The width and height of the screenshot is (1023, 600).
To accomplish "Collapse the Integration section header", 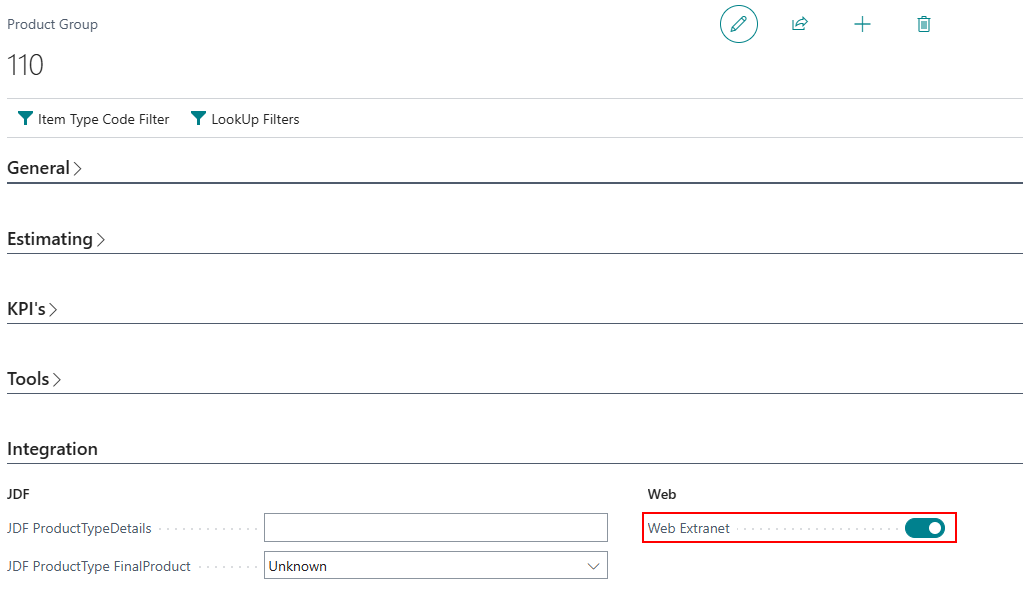I will pos(52,449).
